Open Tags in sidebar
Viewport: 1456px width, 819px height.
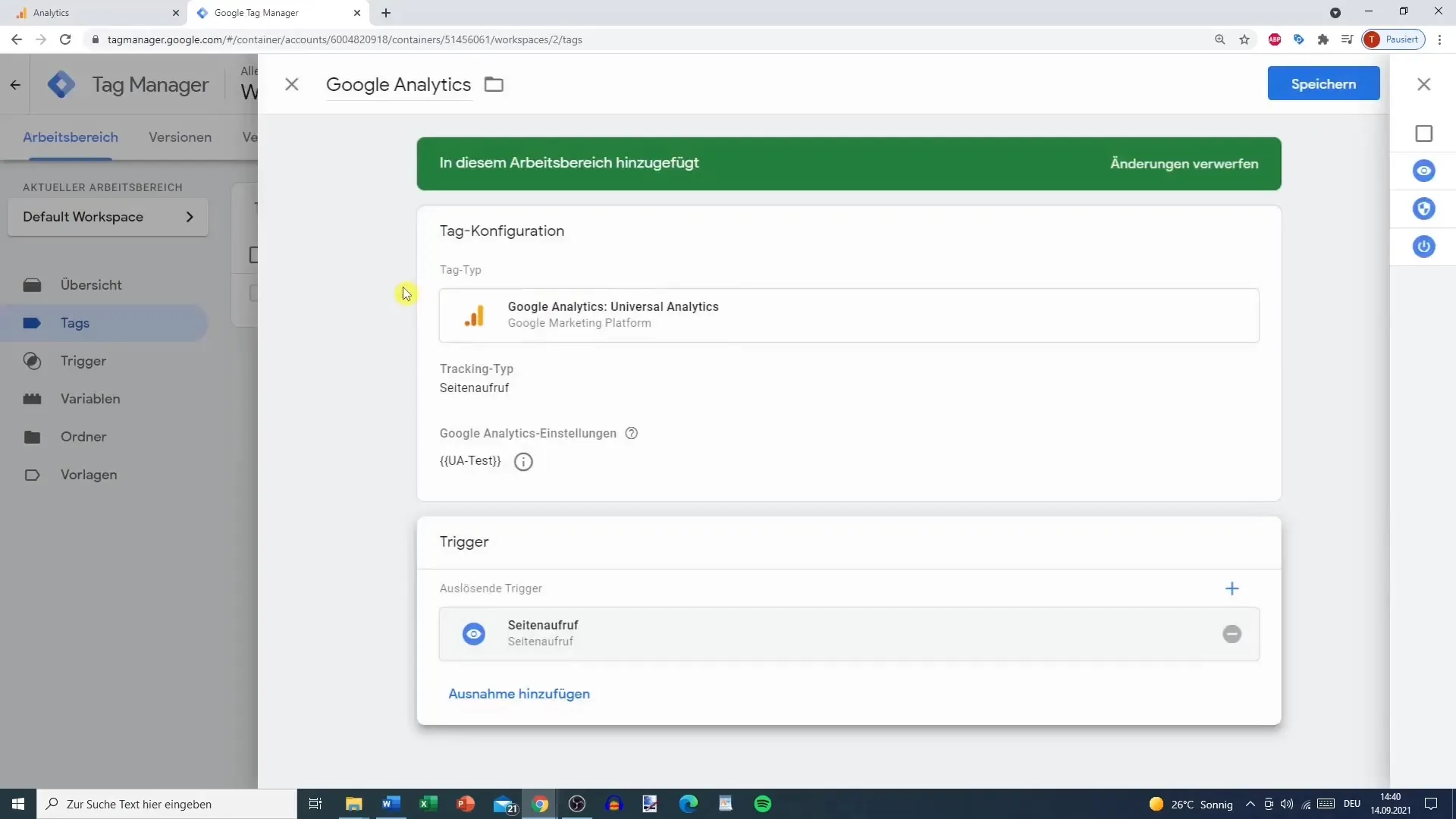[x=104, y=323]
